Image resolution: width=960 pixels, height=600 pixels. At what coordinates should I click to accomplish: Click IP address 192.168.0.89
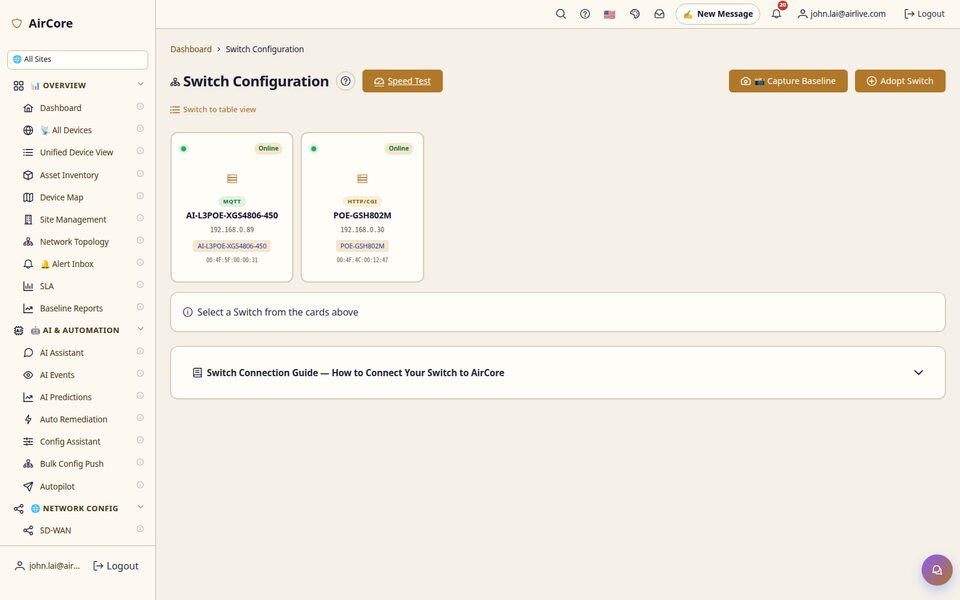point(232,230)
